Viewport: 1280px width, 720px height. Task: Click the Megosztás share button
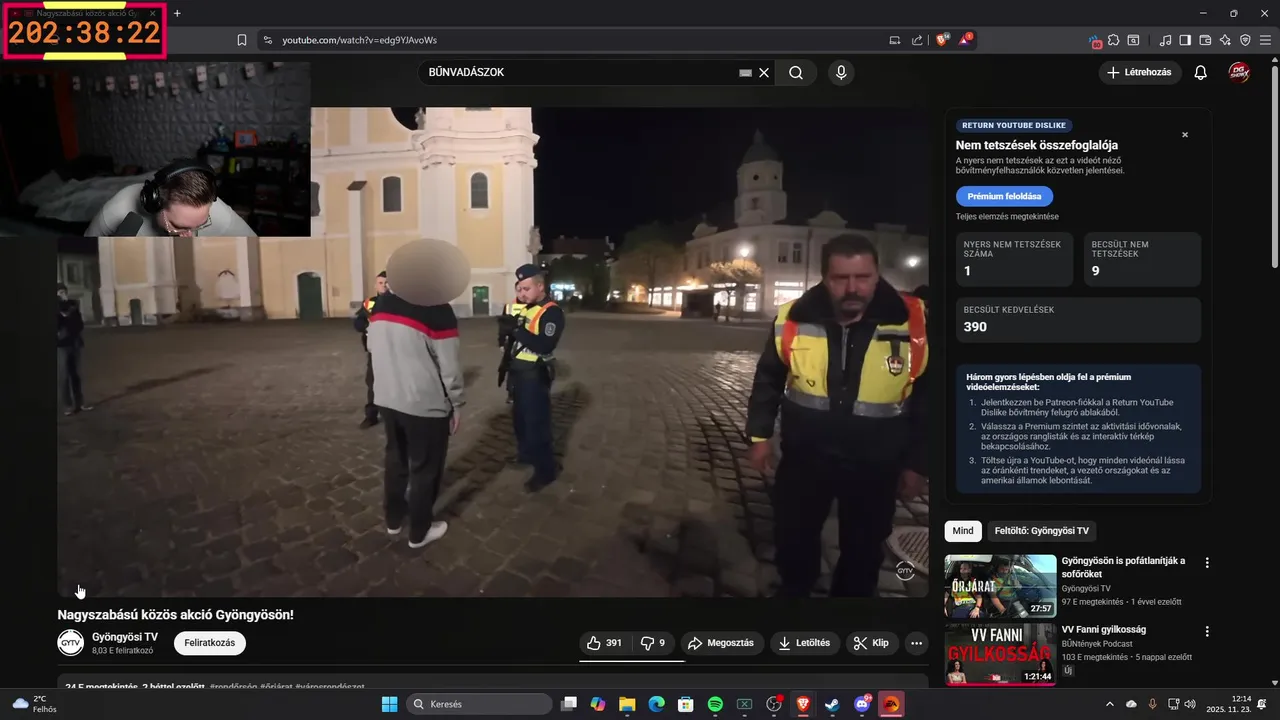coord(721,643)
